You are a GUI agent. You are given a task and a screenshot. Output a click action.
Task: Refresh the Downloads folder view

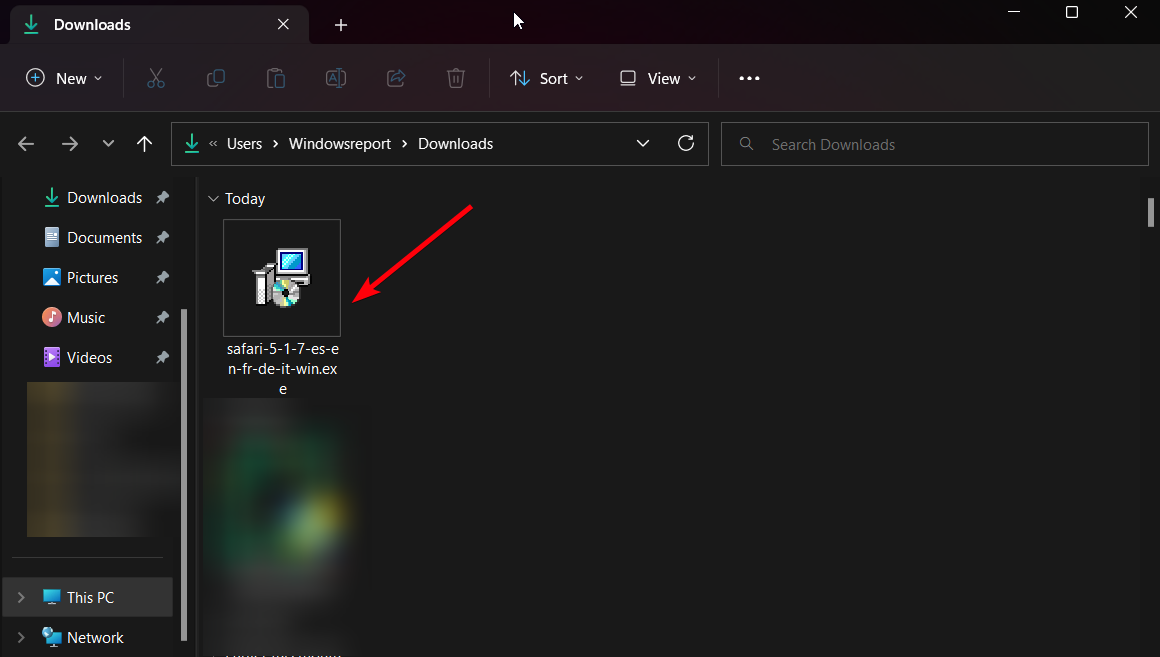click(x=686, y=144)
